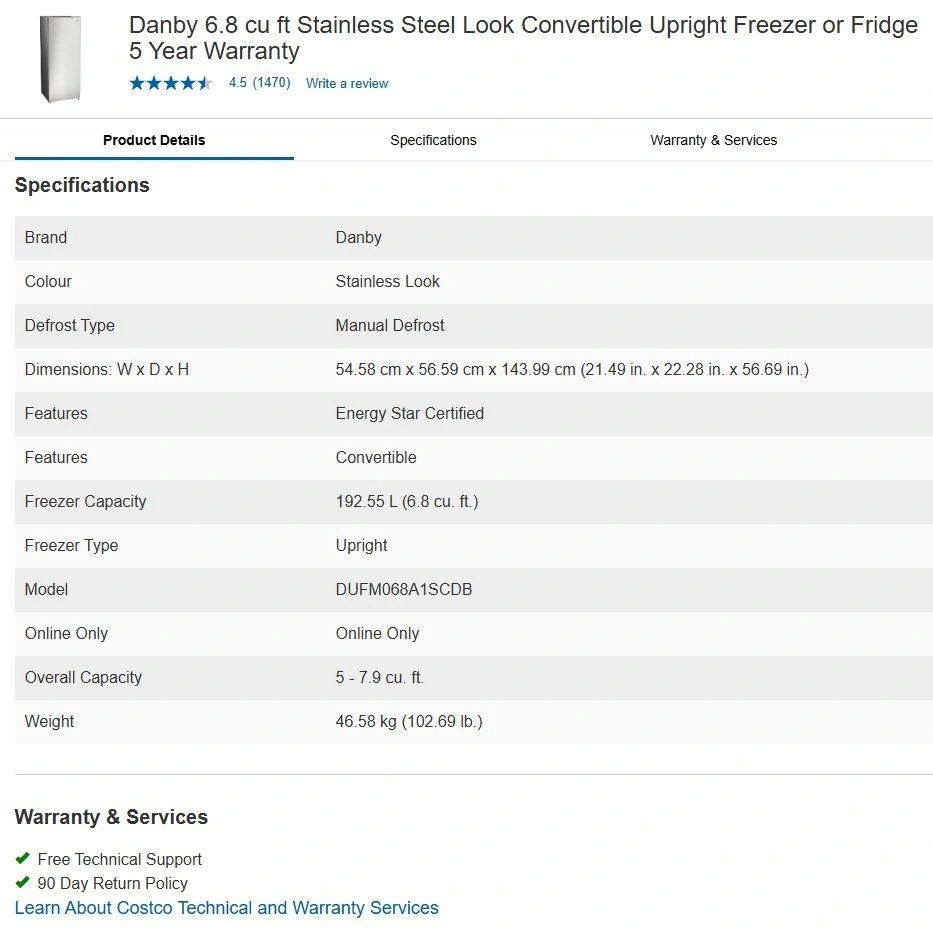Image resolution: width=933 pixels, height=934 pixels.
Task: Click the Write a review link
Action: click(347, 84)
